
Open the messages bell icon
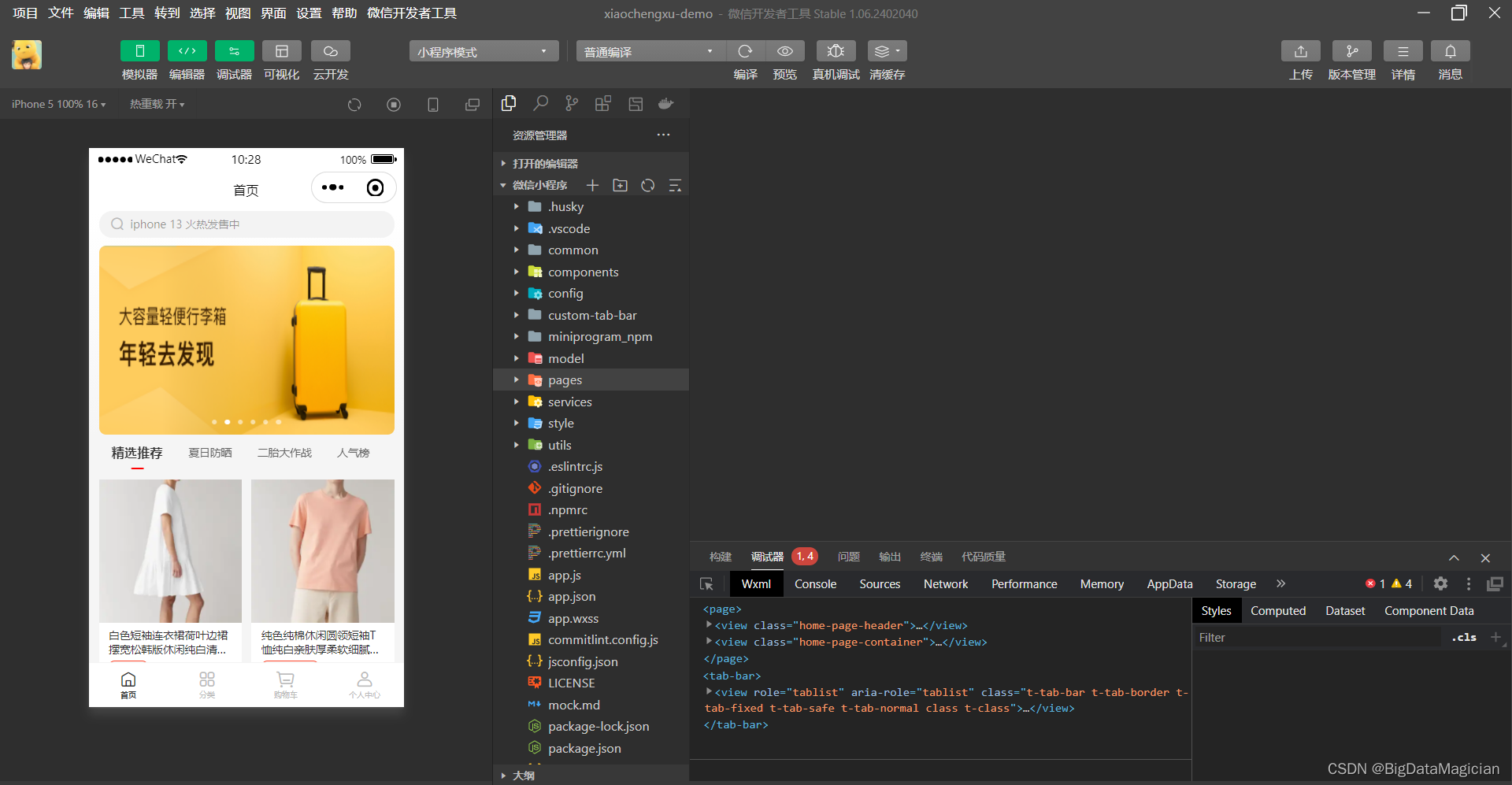tap(1451, 51)
